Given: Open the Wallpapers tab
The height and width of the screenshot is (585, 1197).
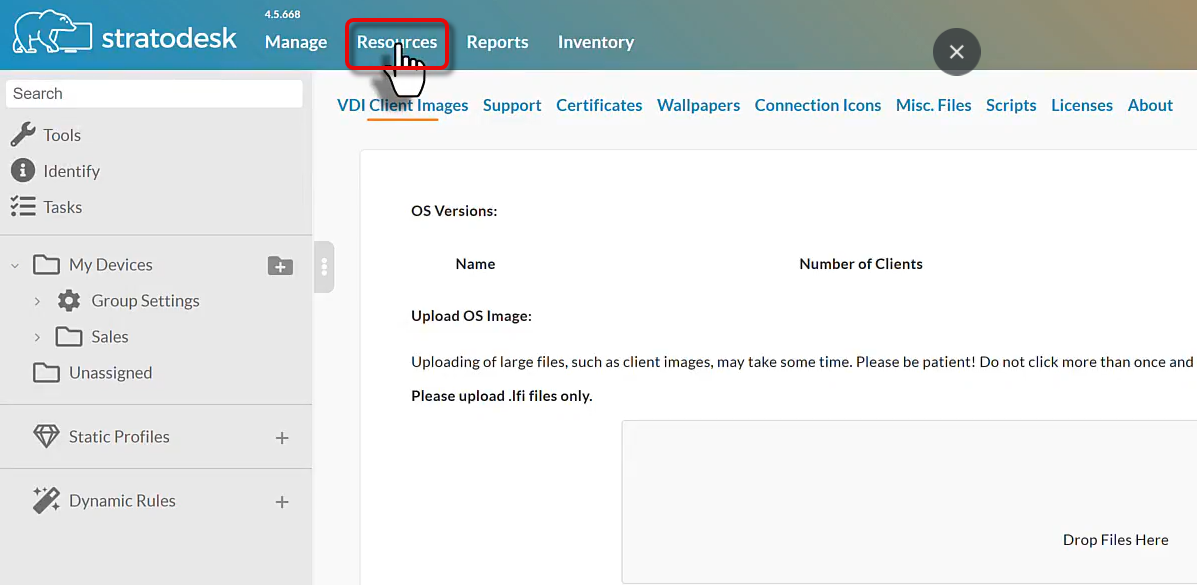Looking at the screenshot, I should (698, 105).
